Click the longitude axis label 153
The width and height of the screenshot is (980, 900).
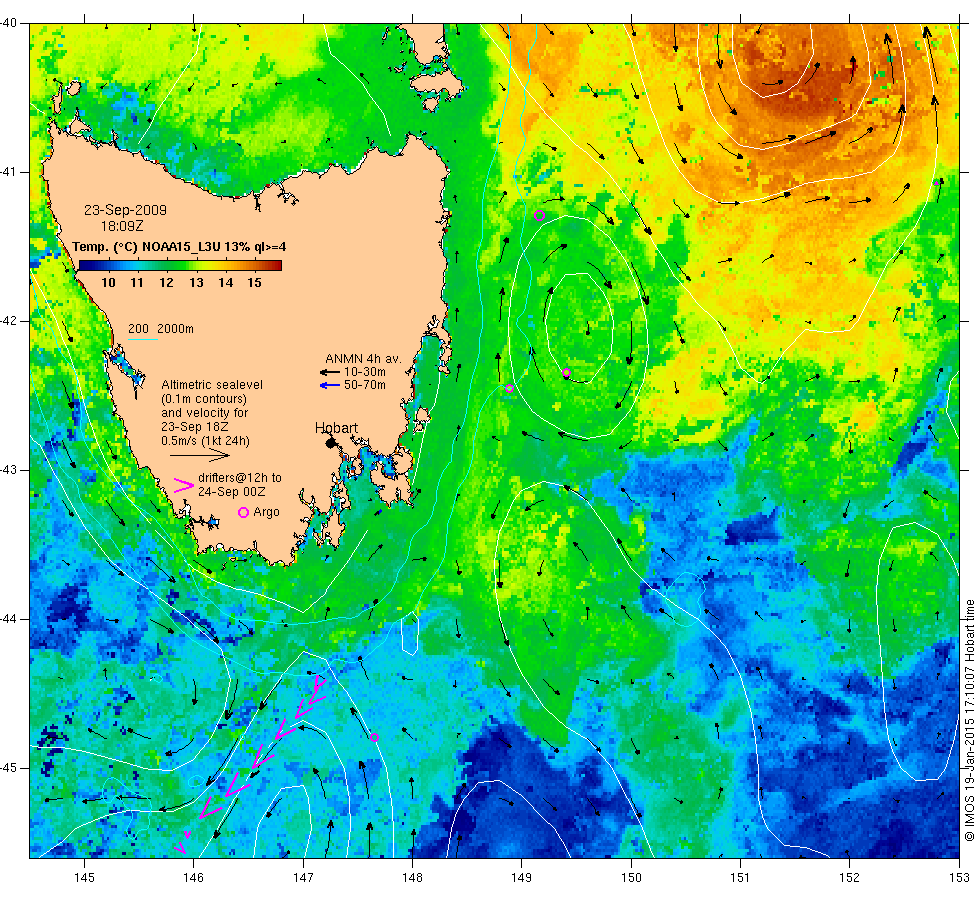click(x=959, y=878)
